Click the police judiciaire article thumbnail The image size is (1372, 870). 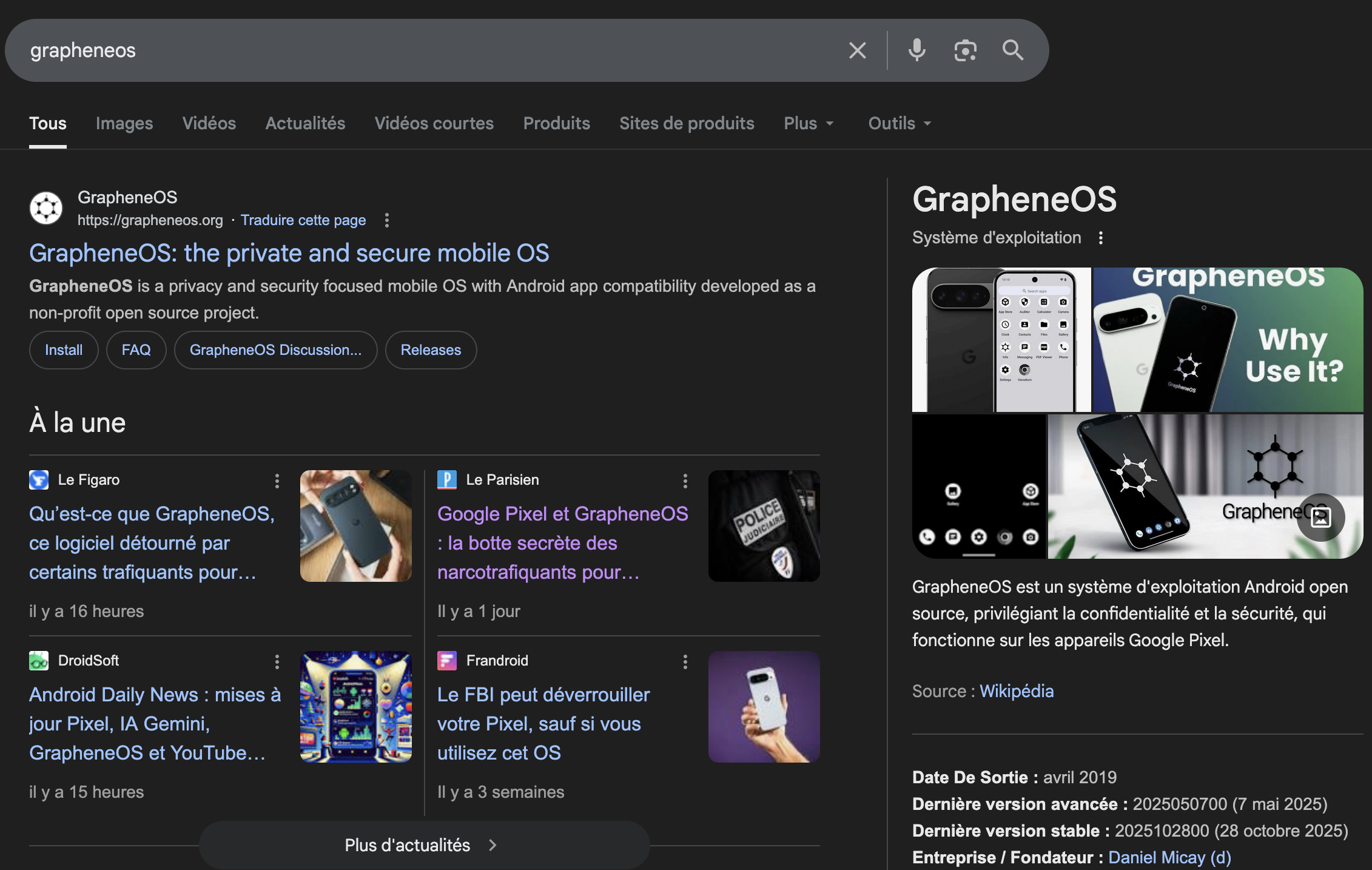click(764, 526)
